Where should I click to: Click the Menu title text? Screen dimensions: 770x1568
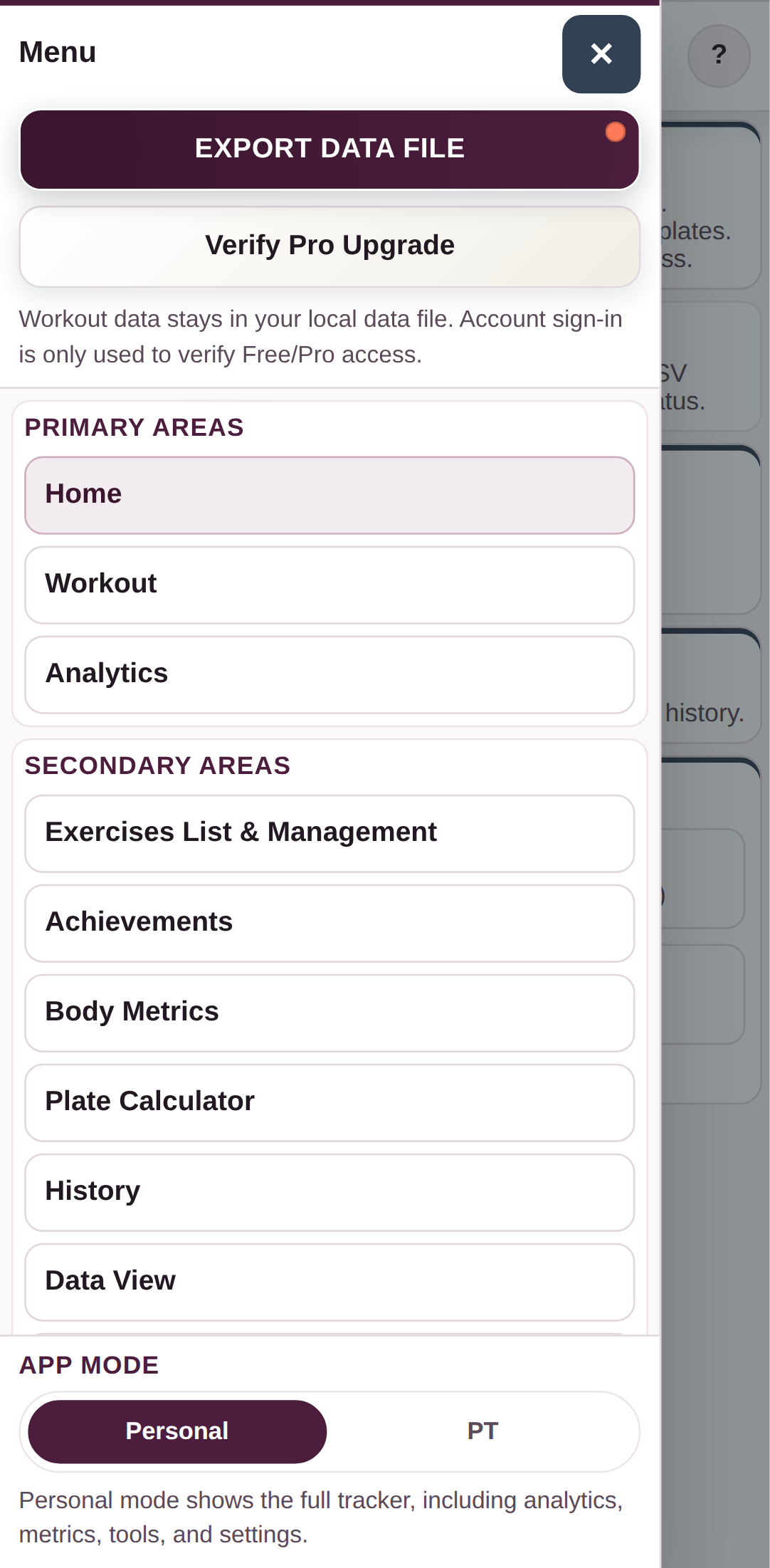pyautogui.click(x=58, y=52)
